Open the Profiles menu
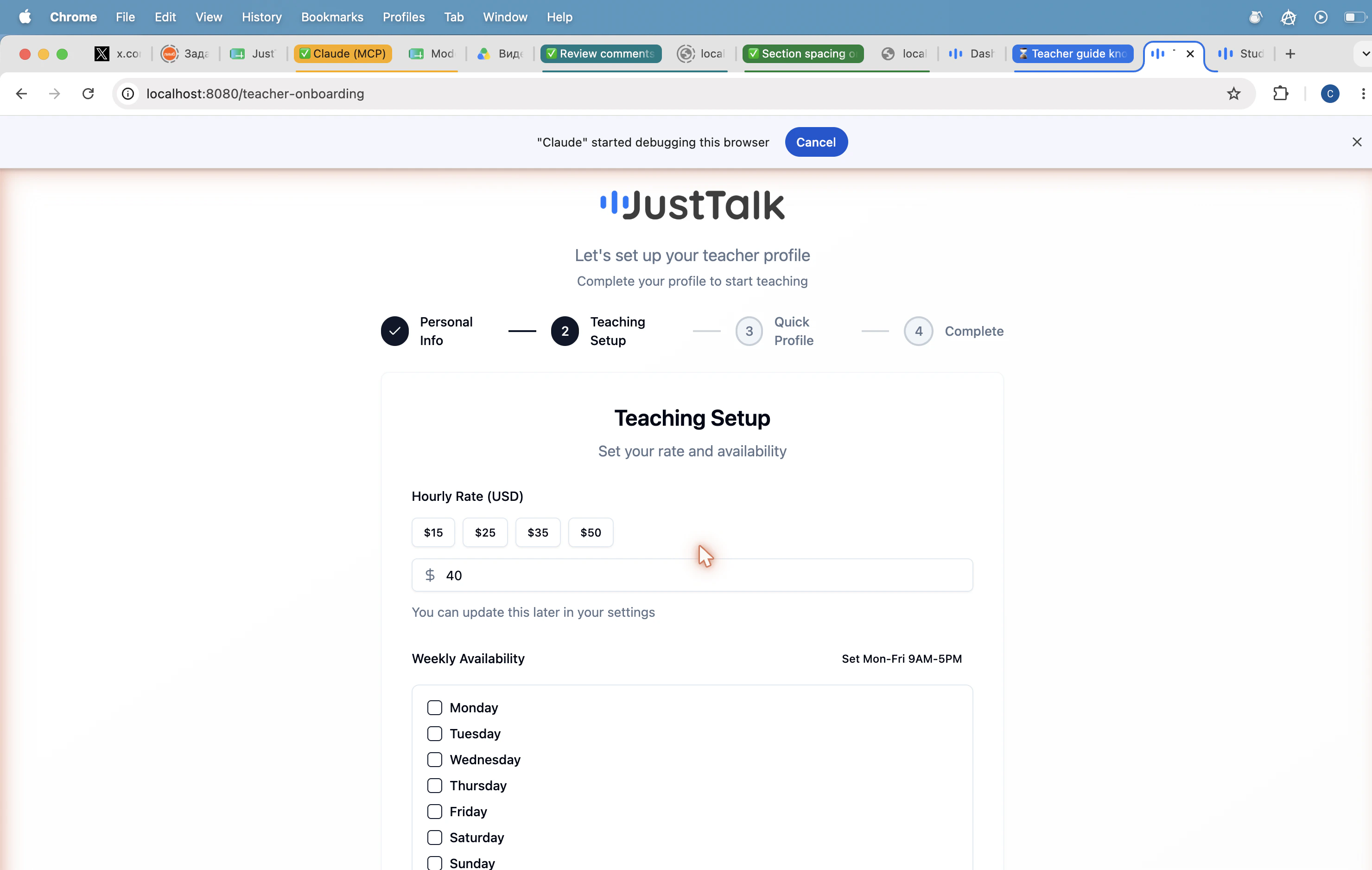Viewport: 1372px width, 870px height. (x=403, y=17)
